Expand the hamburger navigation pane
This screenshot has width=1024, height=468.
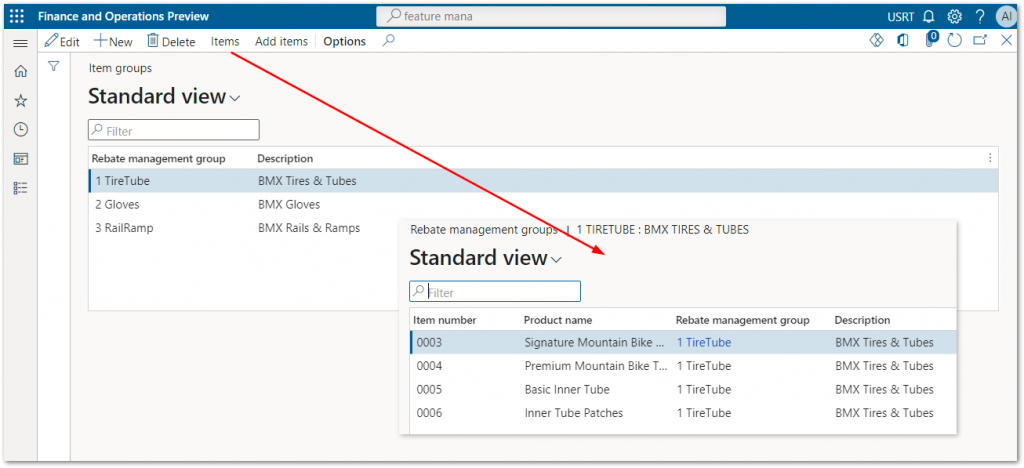[20, 43]
